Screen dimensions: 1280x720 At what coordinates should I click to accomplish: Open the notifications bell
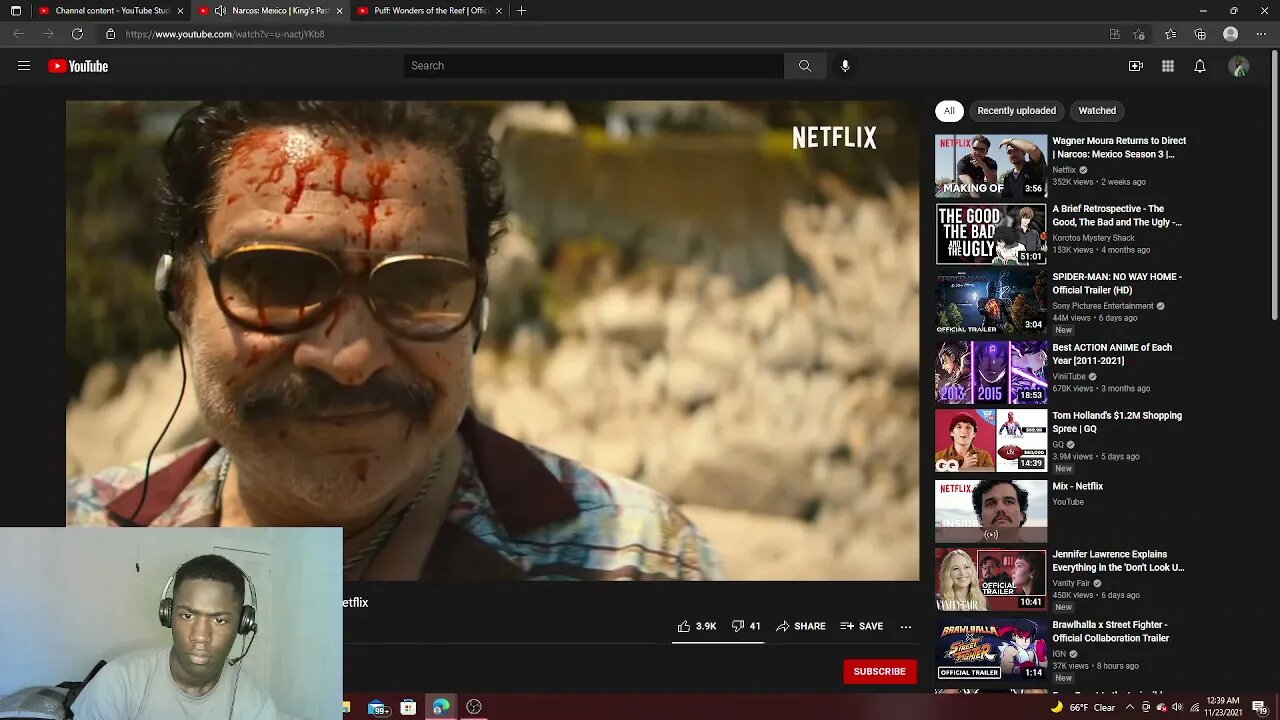coord(1200,66)
